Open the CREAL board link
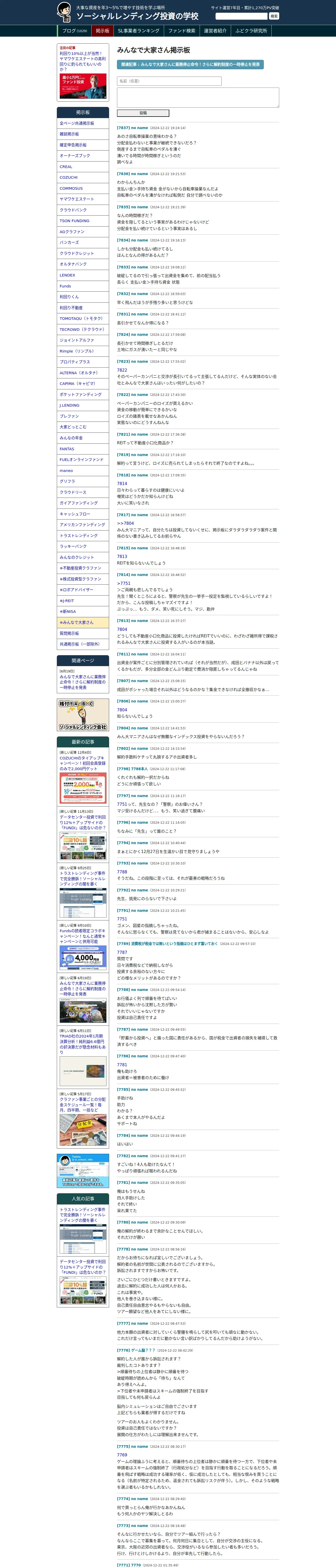The width and height of the screenshot is (336, 1568). point(83,167)
